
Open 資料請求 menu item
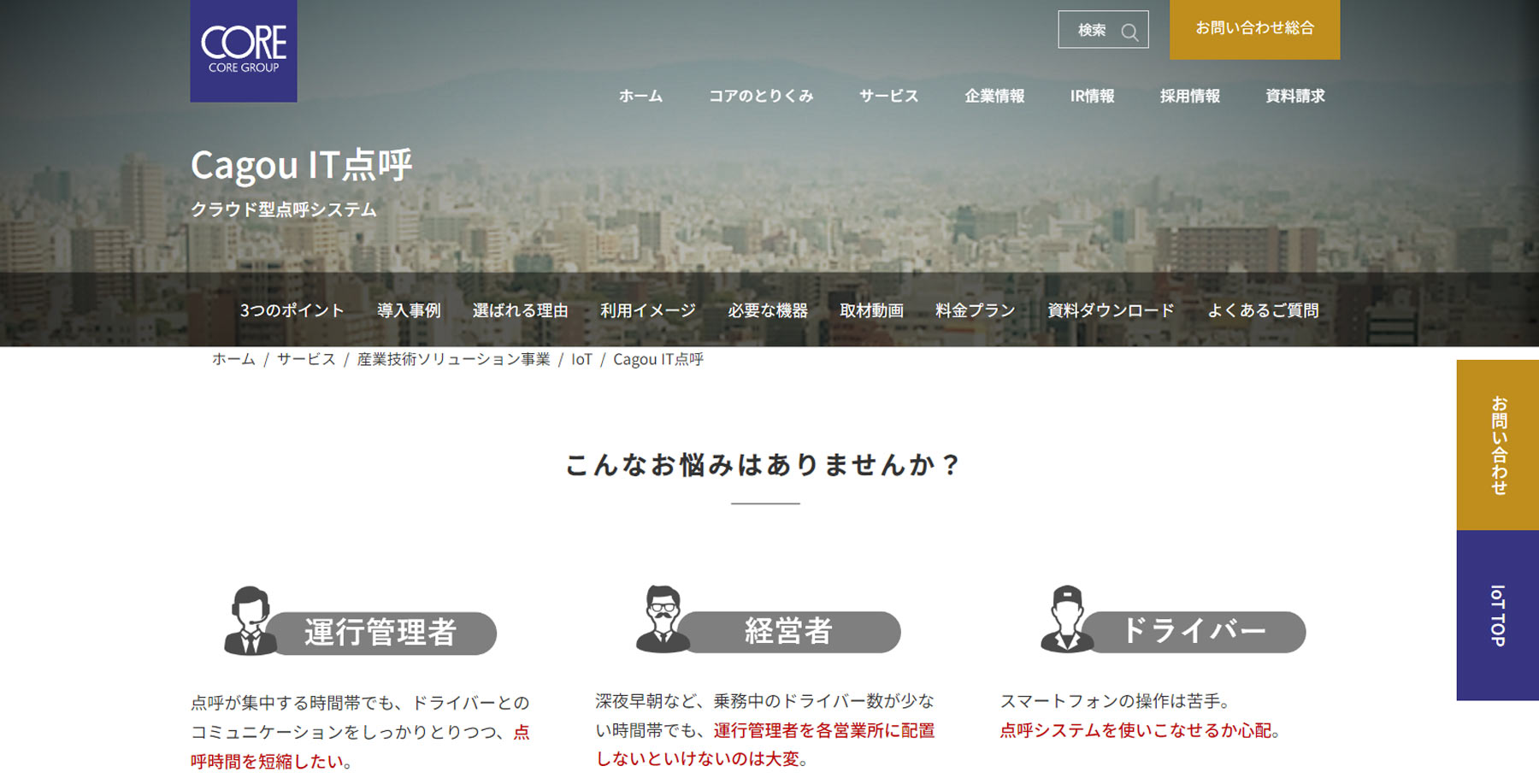[x=1295, y=96]
